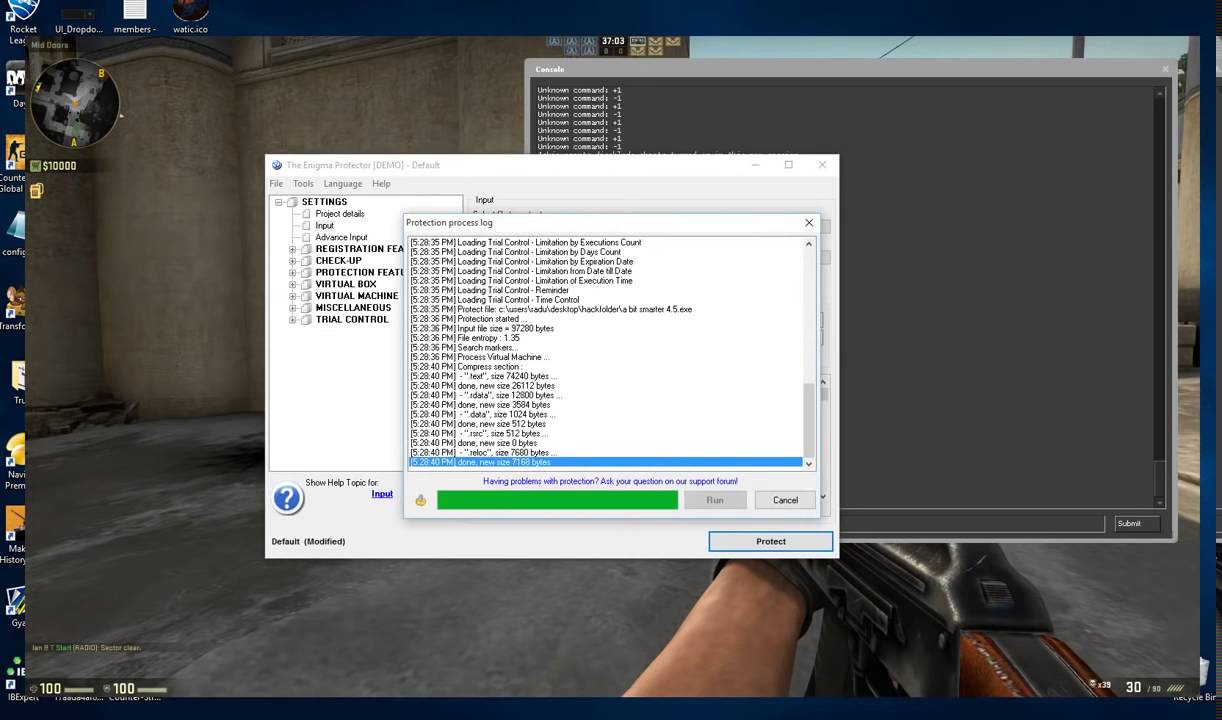Expand the CHECK-UP tree node
The height and width of the screenshot is (720, 1222).
coord(293,261)
